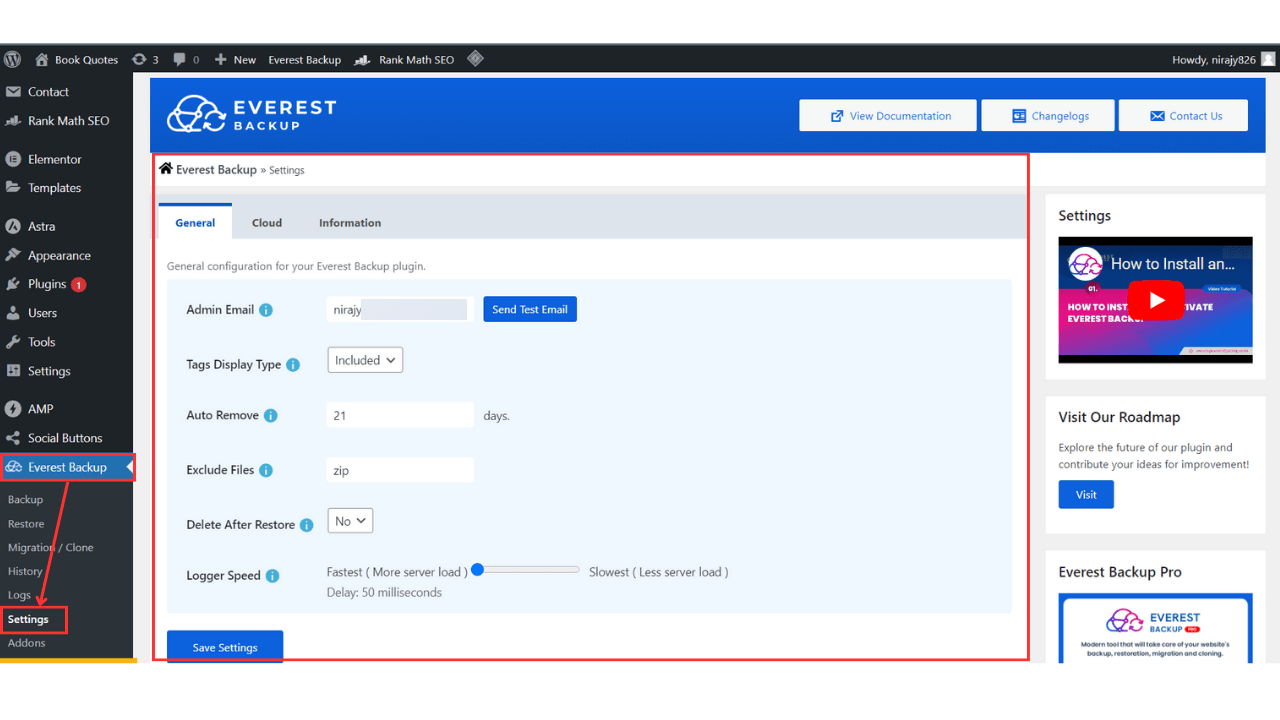This screenshot has height=720, width=1280.
Task: Click the home icon in breadcrumb
Action: (x=166, y=169)
